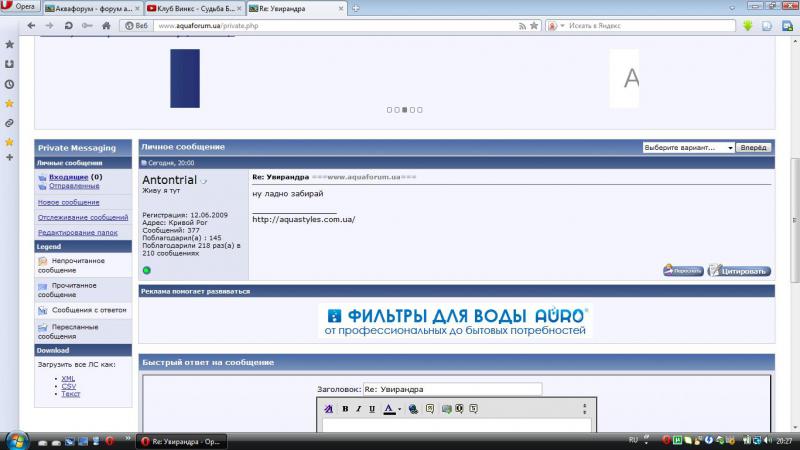Open 'Выберите вариант...' dropdown

(688, 147)
